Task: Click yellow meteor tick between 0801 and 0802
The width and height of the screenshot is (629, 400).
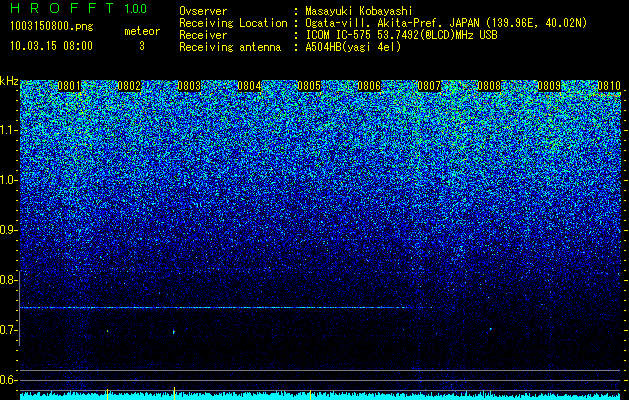Action: pyautogui.click(x=107, y=394)
